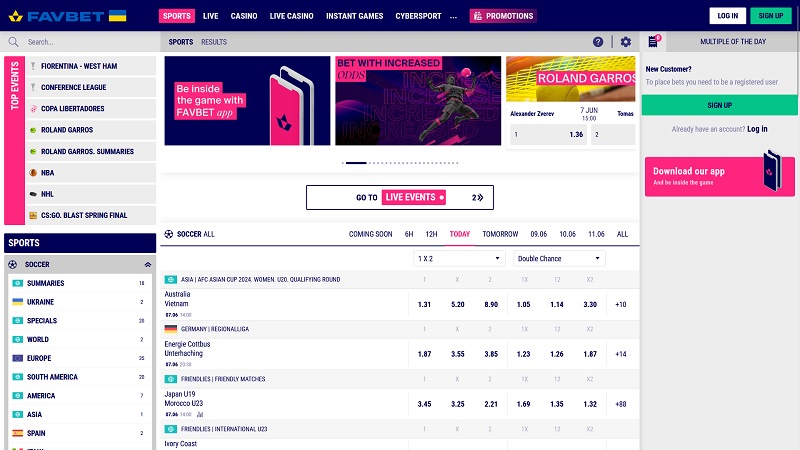Open the 1 X 2 market dropdown
The image size is (800, 450).
coord(459,258)
